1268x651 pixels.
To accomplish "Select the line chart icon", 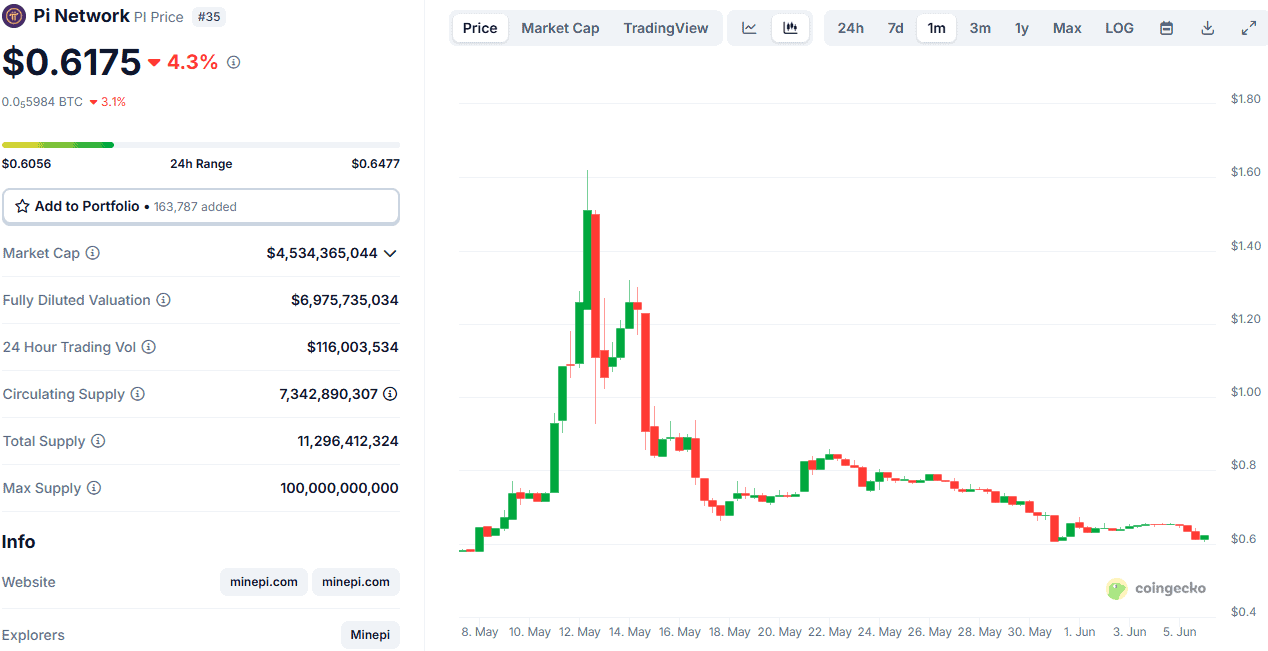I will 748,27.
